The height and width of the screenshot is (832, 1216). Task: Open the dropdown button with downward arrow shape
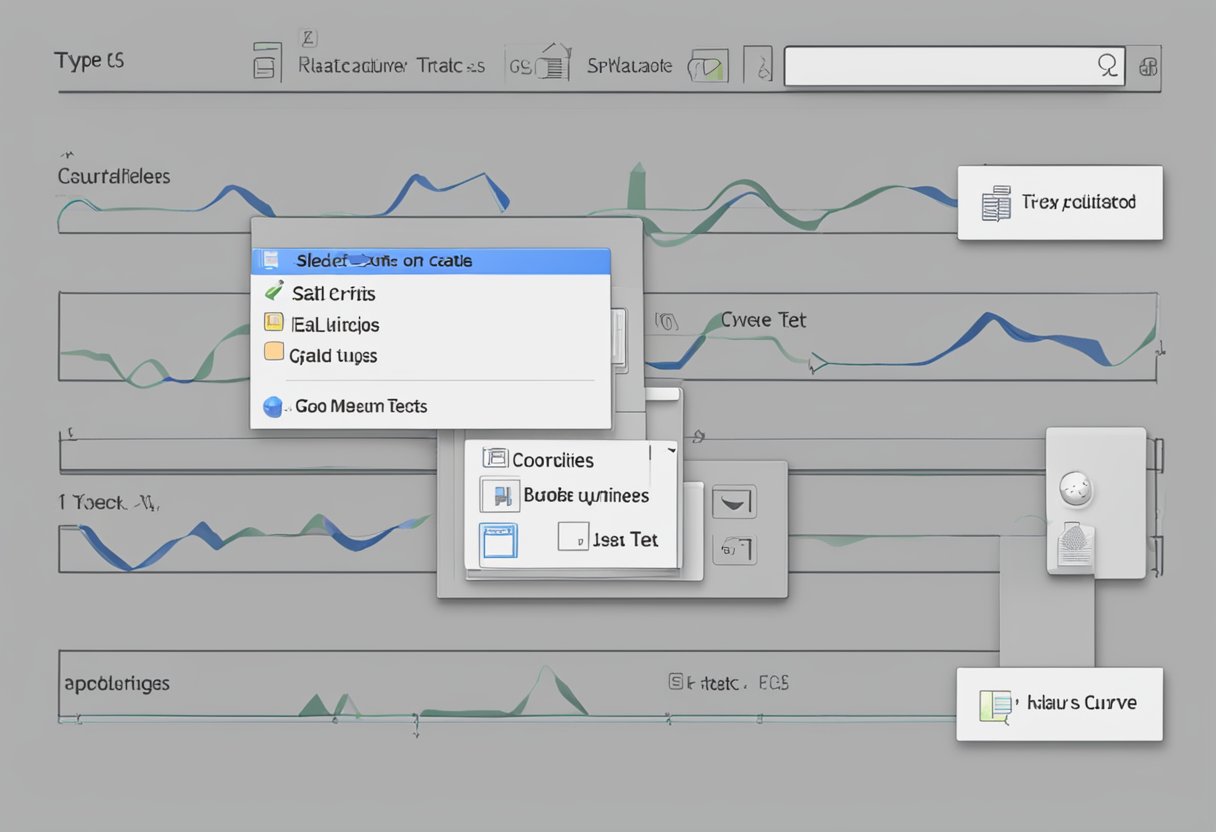(733, 502)
